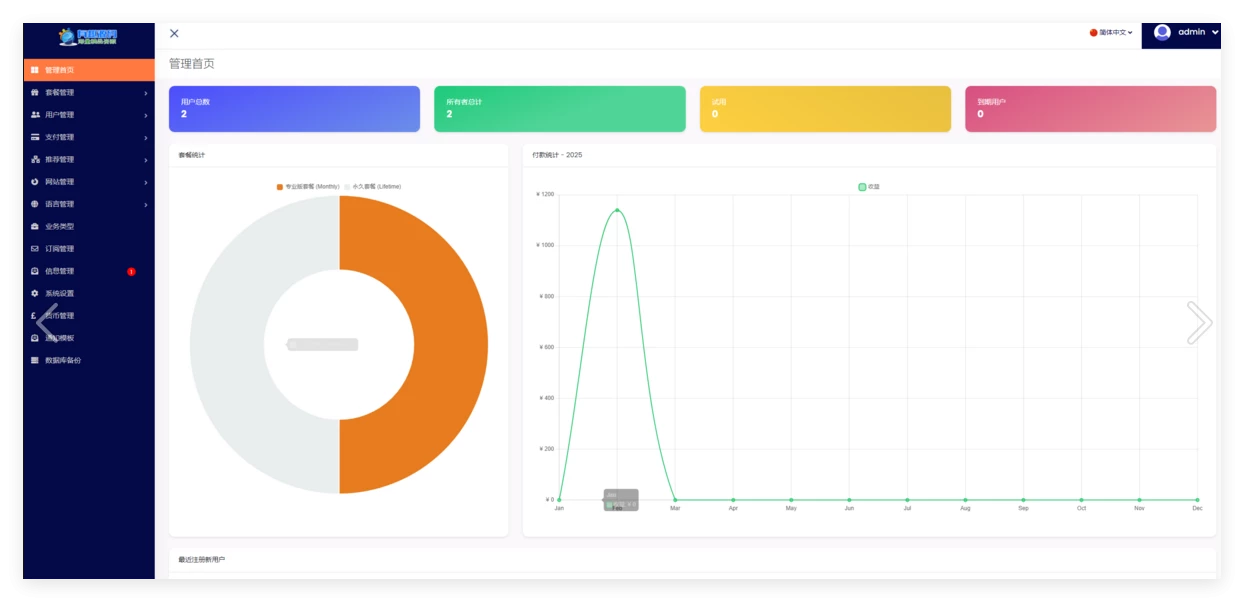Click the orange segment of the donut chart
Image resolution: width=1244 pixels, height=602 pixels.
(x=450, y=344)
